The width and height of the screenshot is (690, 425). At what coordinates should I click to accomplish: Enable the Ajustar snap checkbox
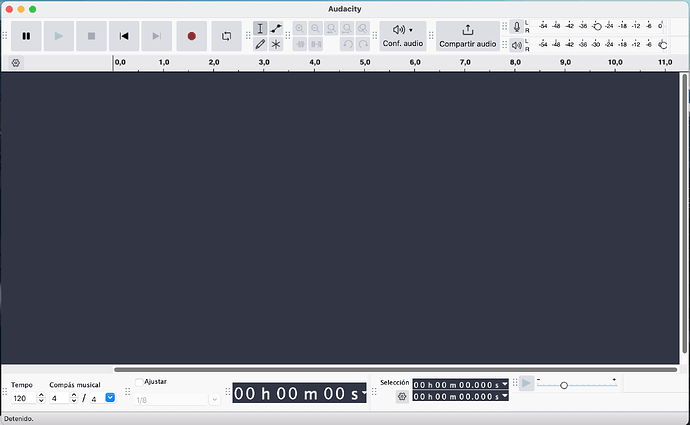click(x=139, y=382)
